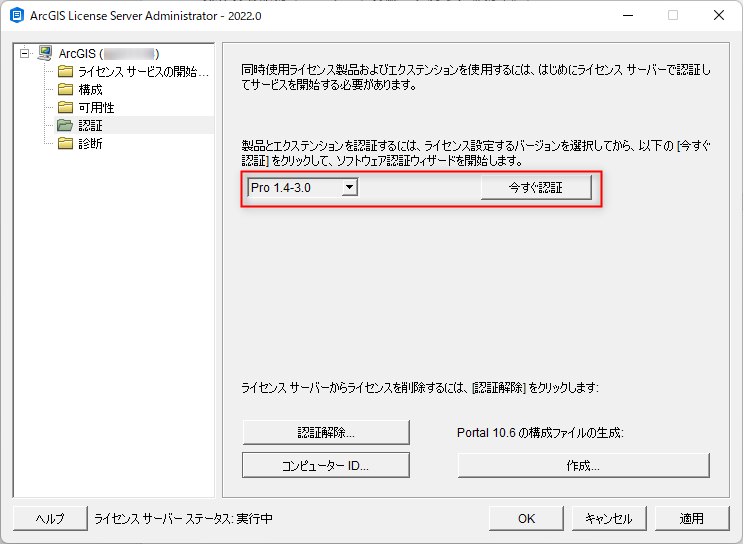Click the ArcGIS computer icon in the tree

(x=45, y=53)
